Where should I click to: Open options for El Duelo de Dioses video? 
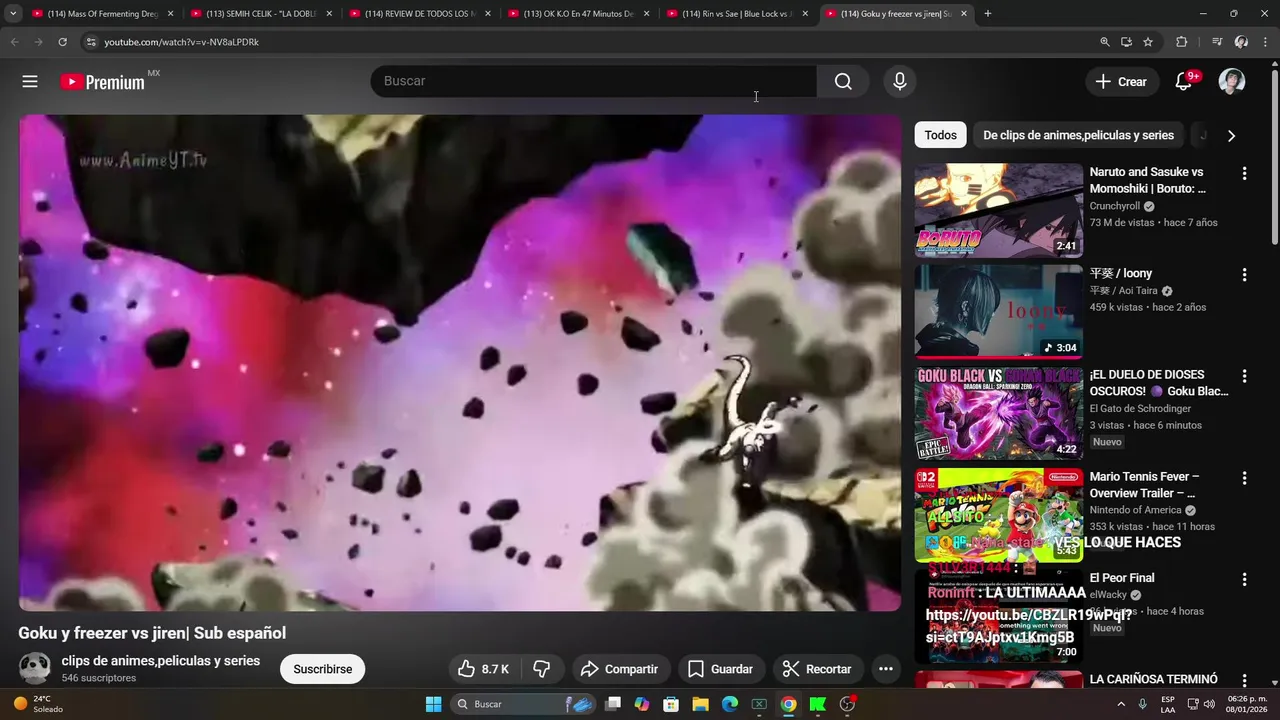[x=1244, y=377]
